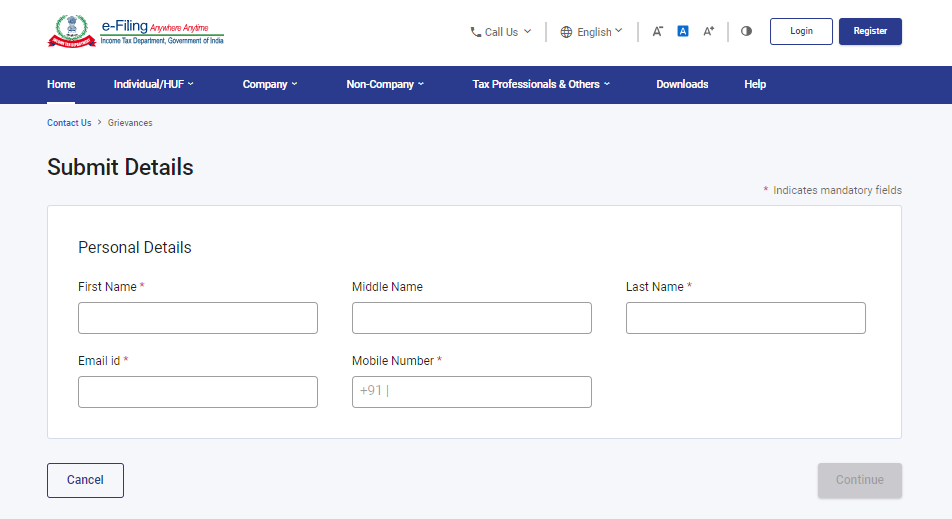Expand Tax Professionals & Others menu
The image size is (952, 519).
click(x=540, y=85)
